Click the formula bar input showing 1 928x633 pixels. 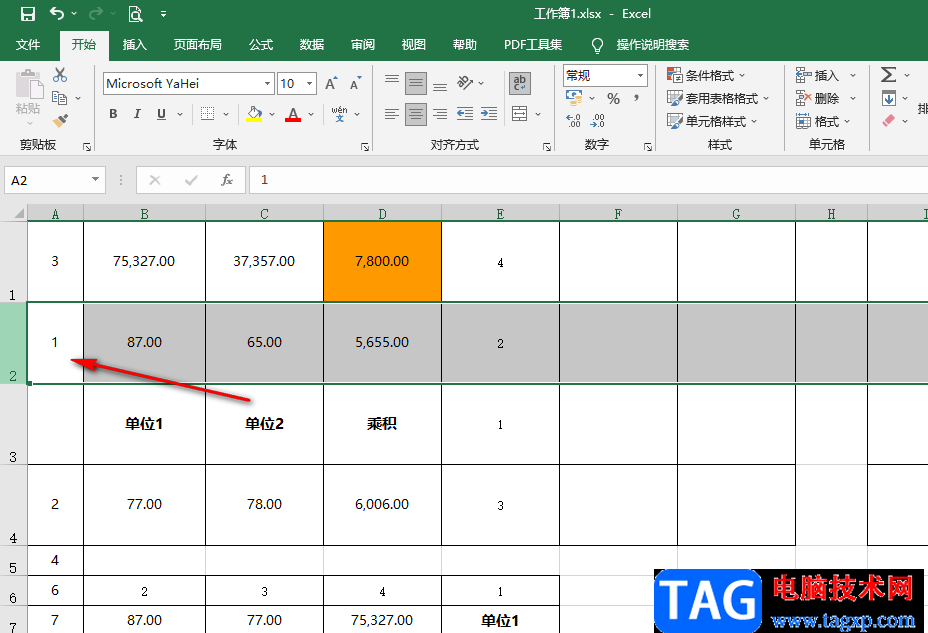(588, 180)
